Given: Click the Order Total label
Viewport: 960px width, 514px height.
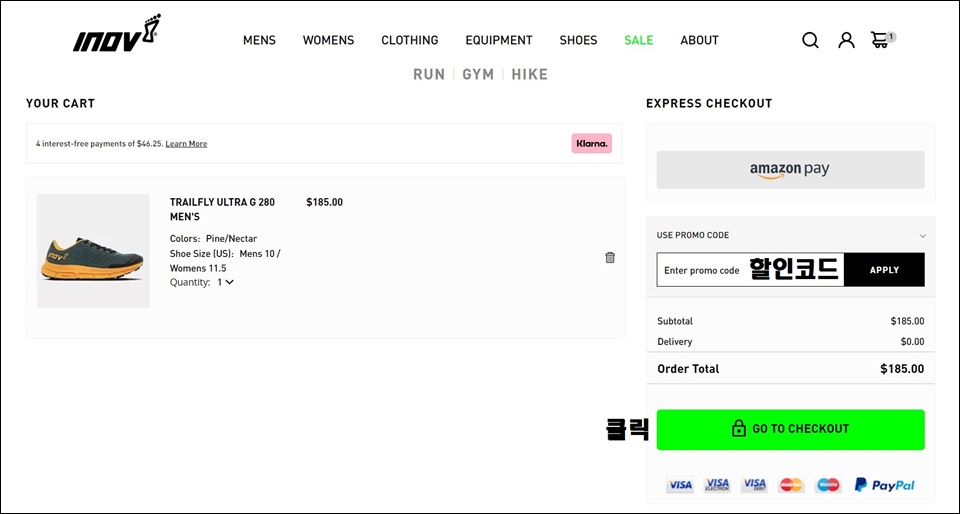Looking at the screenshot, I should [688, 369].
